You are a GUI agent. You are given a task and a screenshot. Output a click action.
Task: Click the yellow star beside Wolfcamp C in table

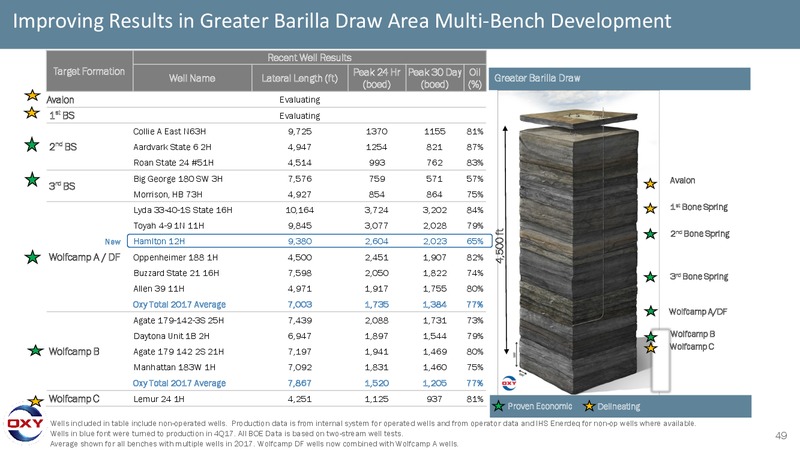point(35,401)
